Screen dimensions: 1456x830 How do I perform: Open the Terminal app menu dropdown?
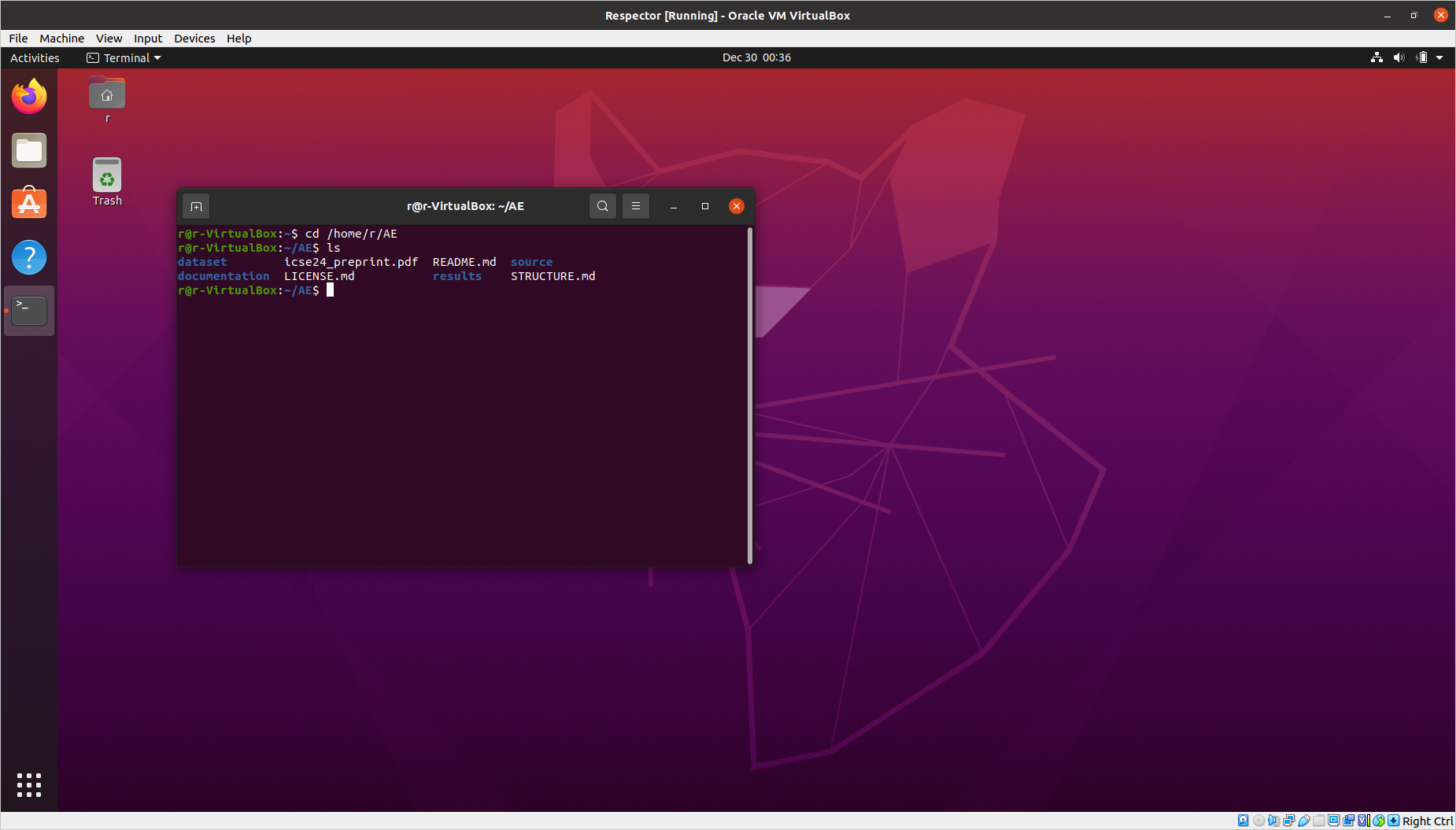coord(124,57)
